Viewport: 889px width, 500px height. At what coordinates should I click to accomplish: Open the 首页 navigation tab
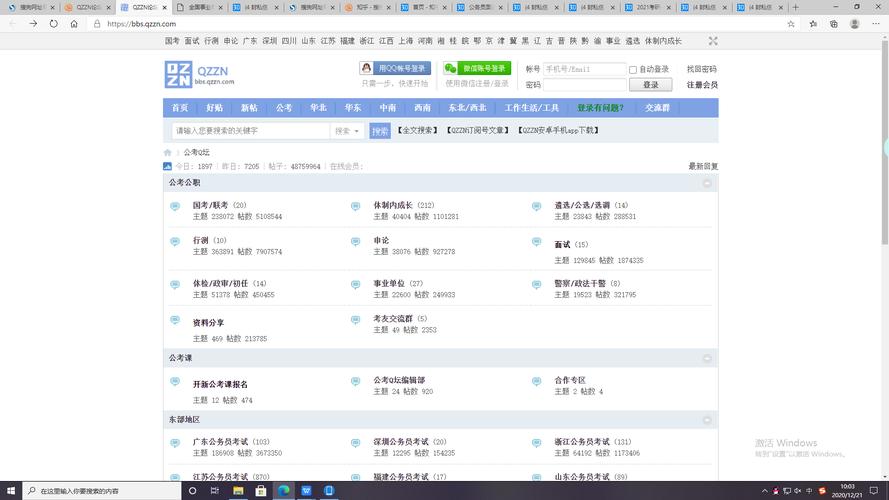click(180, 108)
